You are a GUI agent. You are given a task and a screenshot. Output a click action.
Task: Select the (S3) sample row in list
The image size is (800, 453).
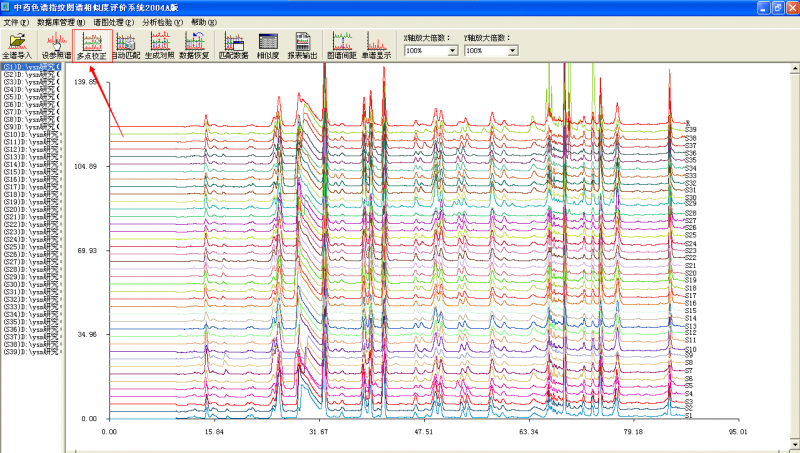(31, 82)
